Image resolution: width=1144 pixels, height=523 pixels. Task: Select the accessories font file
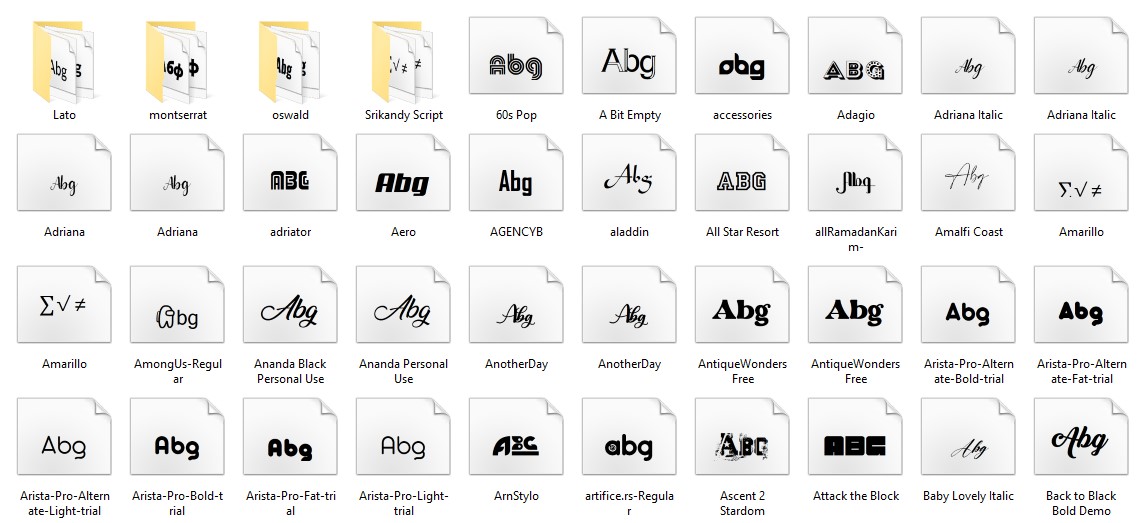click(x=742, y=64)
